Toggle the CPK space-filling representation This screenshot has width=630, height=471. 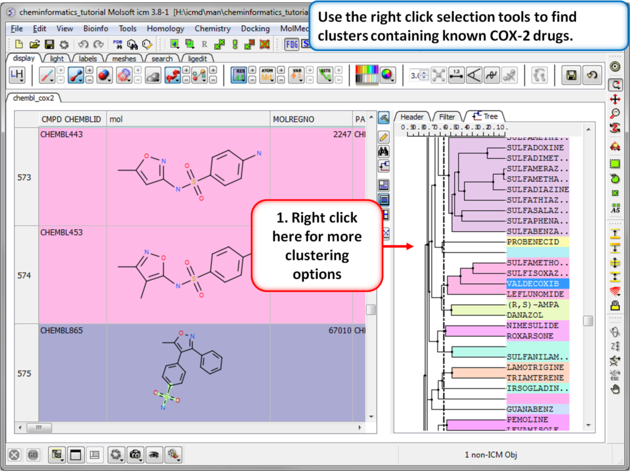coord(103,76)
